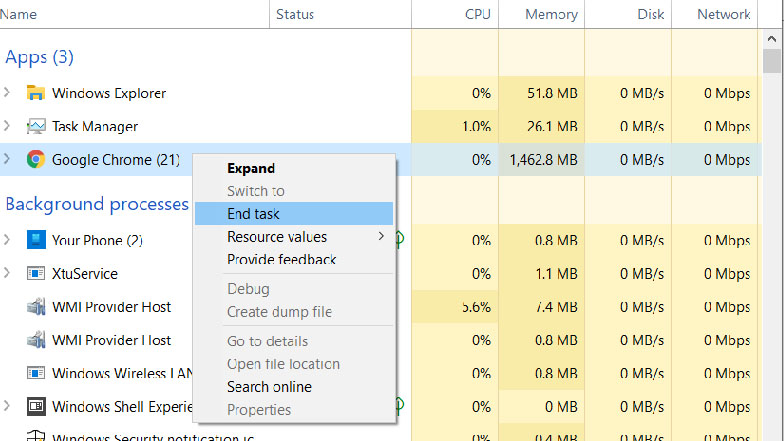The image size is (784, 441).
Task: Select Switch to in context menu
Action: (294, 191)
